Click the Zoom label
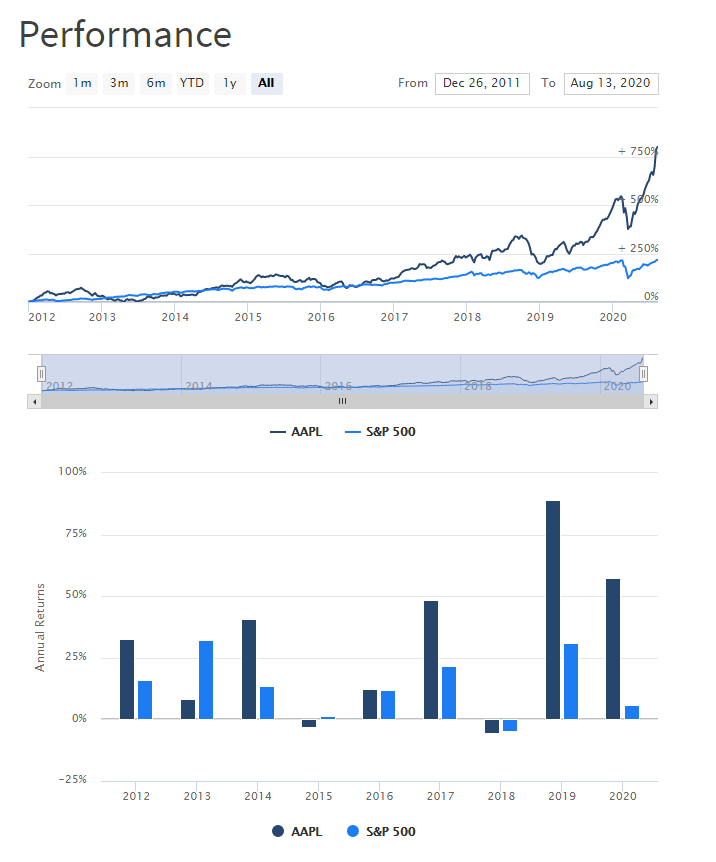Screen dimensions: 716x862 pyautogui.click(x=45, y=84)
